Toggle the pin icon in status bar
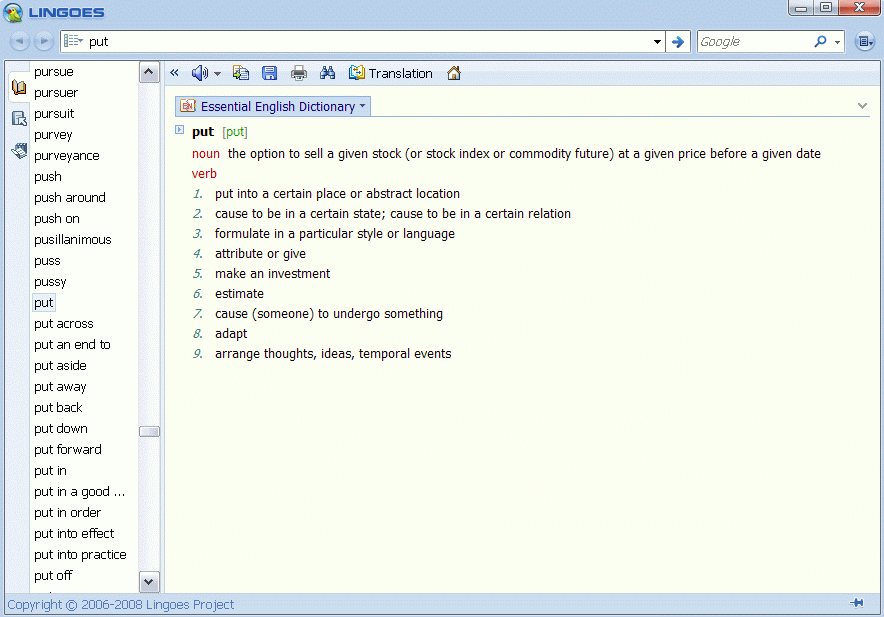This screenshot has width=884, height=617. click(857, 603)
